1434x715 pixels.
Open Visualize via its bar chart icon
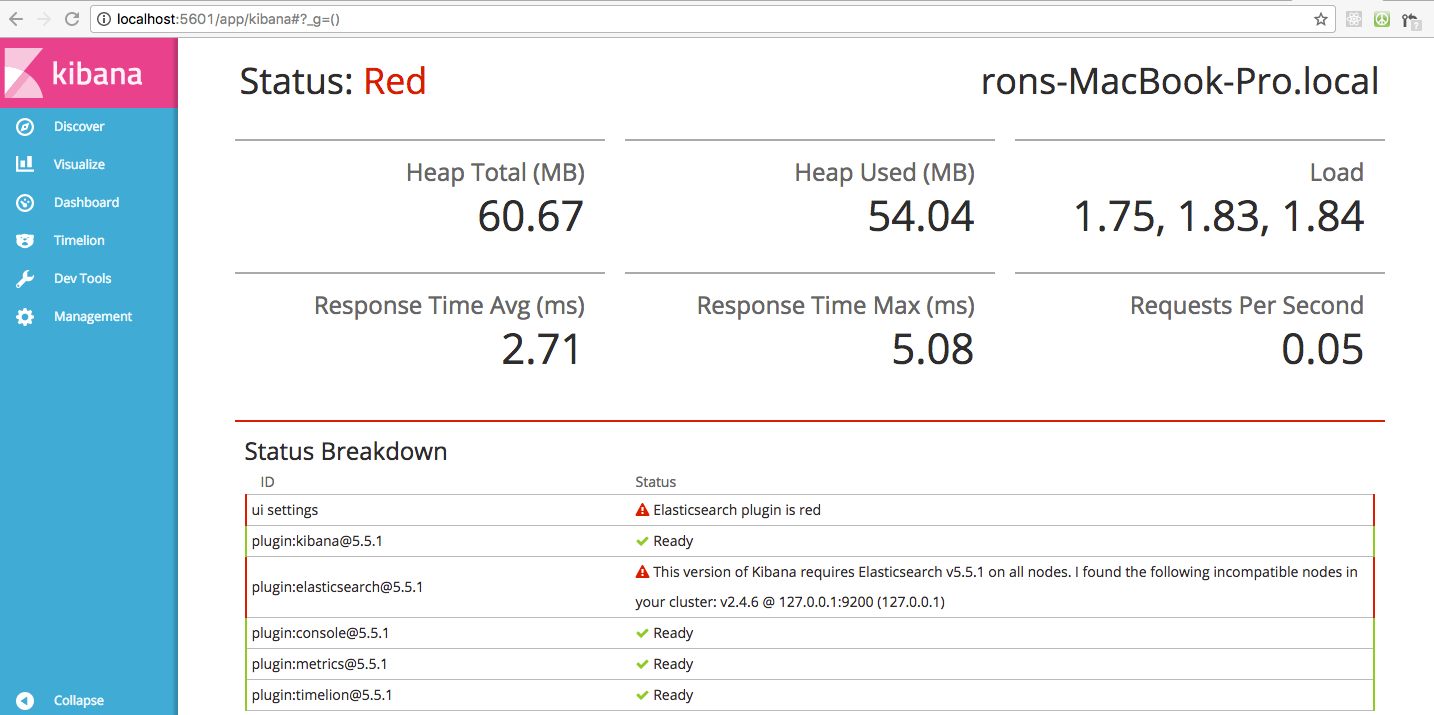25,165
